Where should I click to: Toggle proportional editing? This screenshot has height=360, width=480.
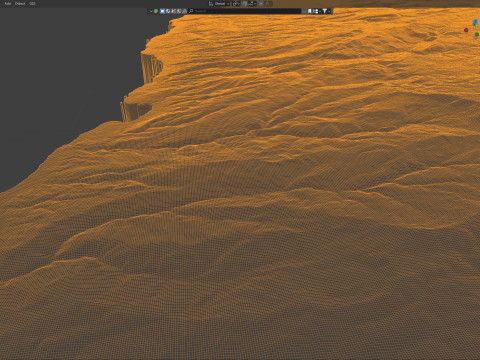coord(261,4)
